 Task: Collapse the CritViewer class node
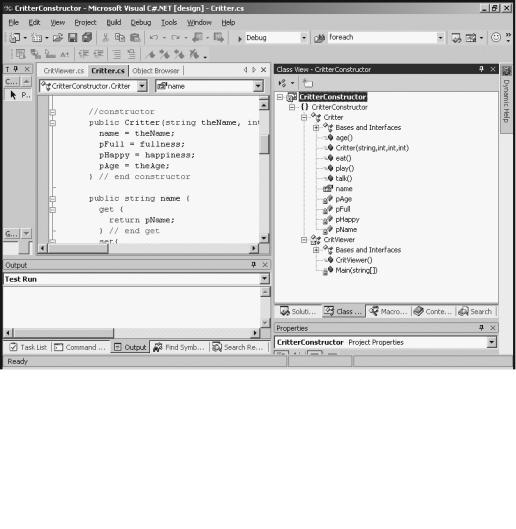pyautogui.click(x=304, y=240)
